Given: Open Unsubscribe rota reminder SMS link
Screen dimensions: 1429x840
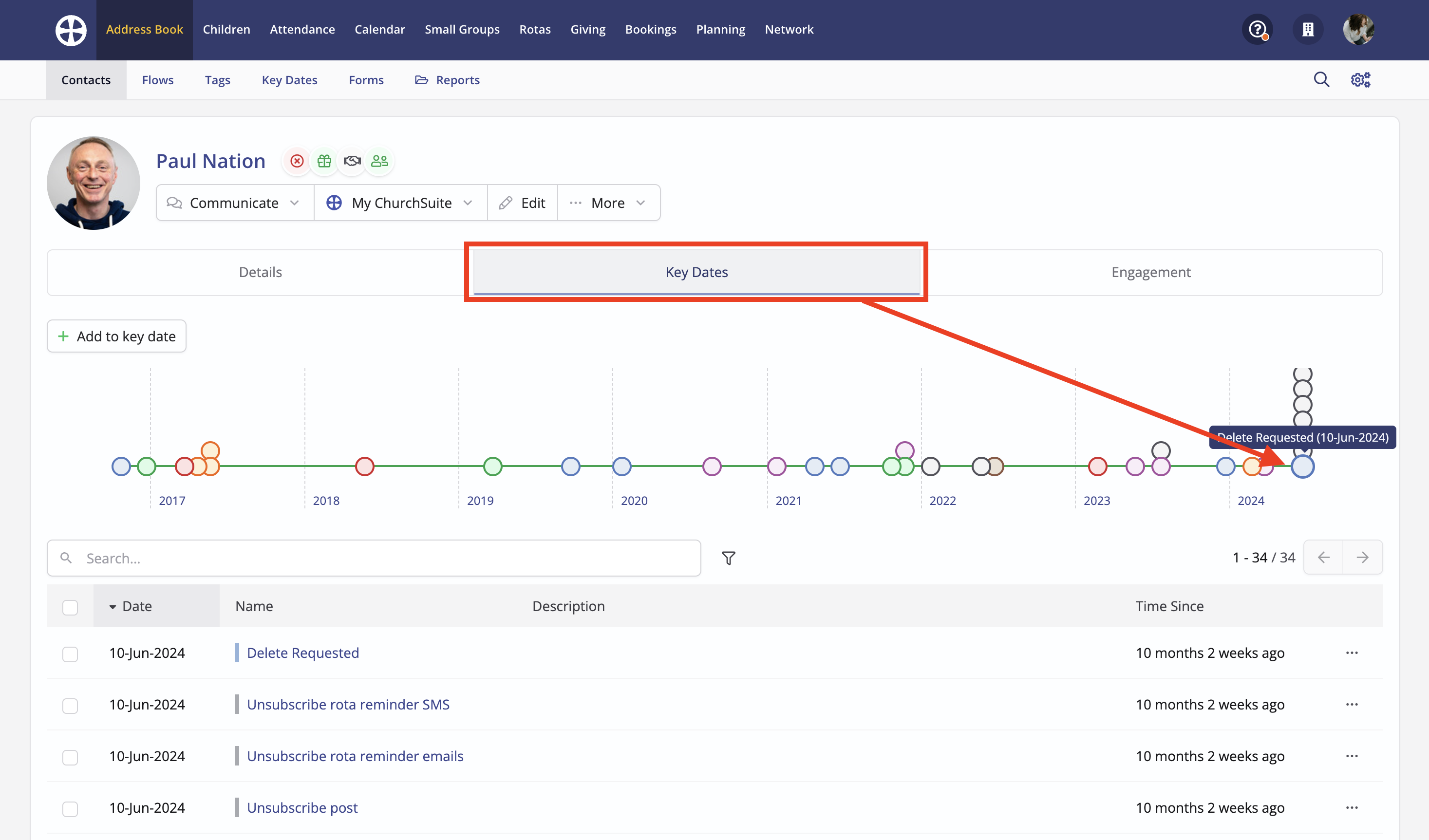Looking at the screenshot, I should [x=348, y=705].
